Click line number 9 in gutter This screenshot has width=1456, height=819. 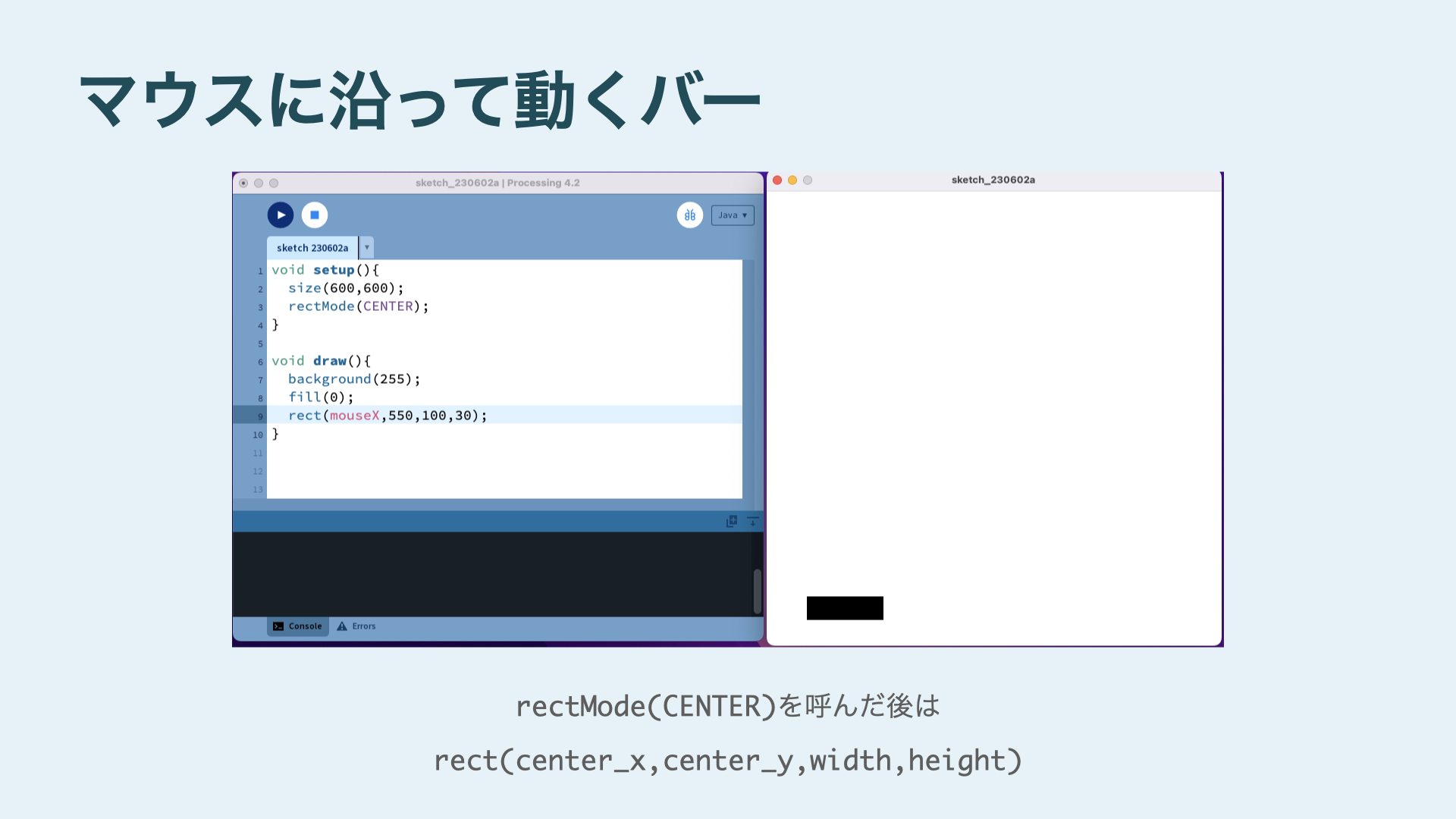[260, 416]
